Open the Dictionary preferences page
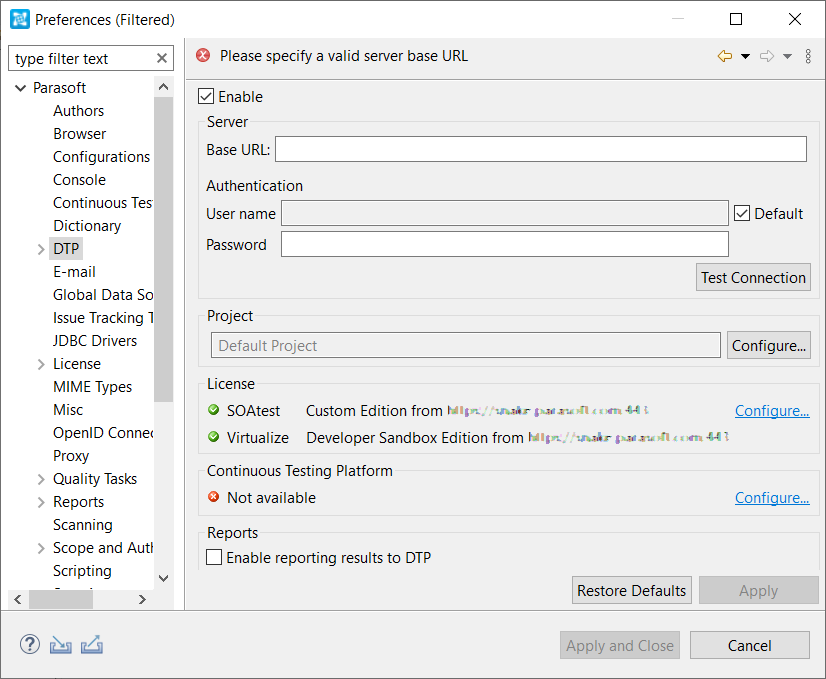826x679 pixels. pos(87,226)
